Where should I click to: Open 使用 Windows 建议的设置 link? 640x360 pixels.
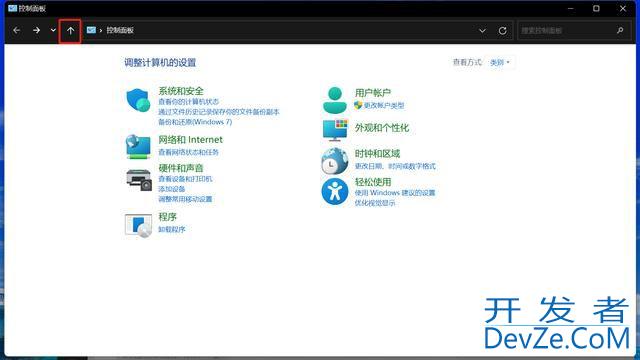pyautogui.click(x=395, y=193)
